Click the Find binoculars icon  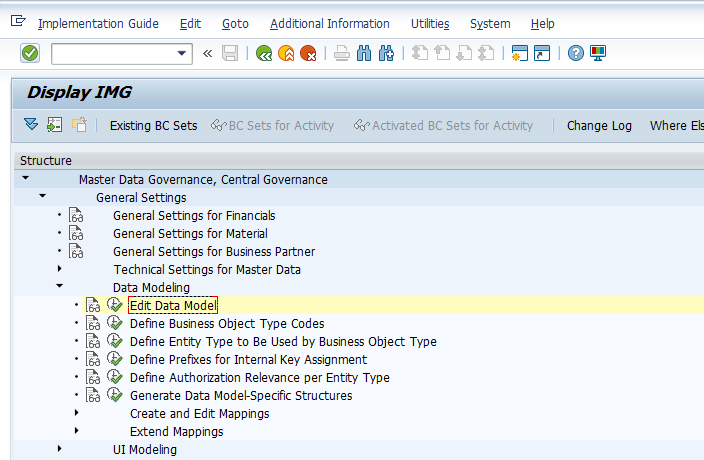pos(364,53)
